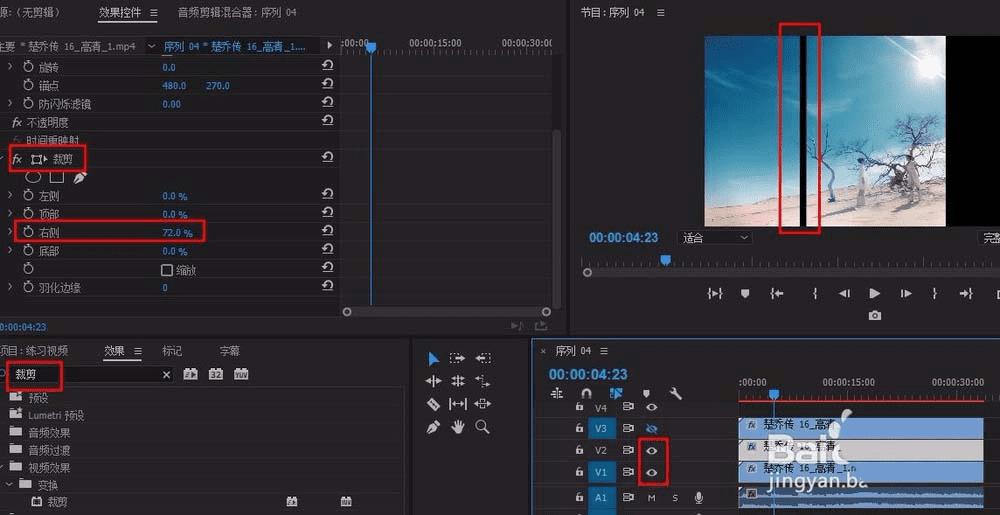
Task: Toggle V1 track eye visibility
Action: point(651,472)
